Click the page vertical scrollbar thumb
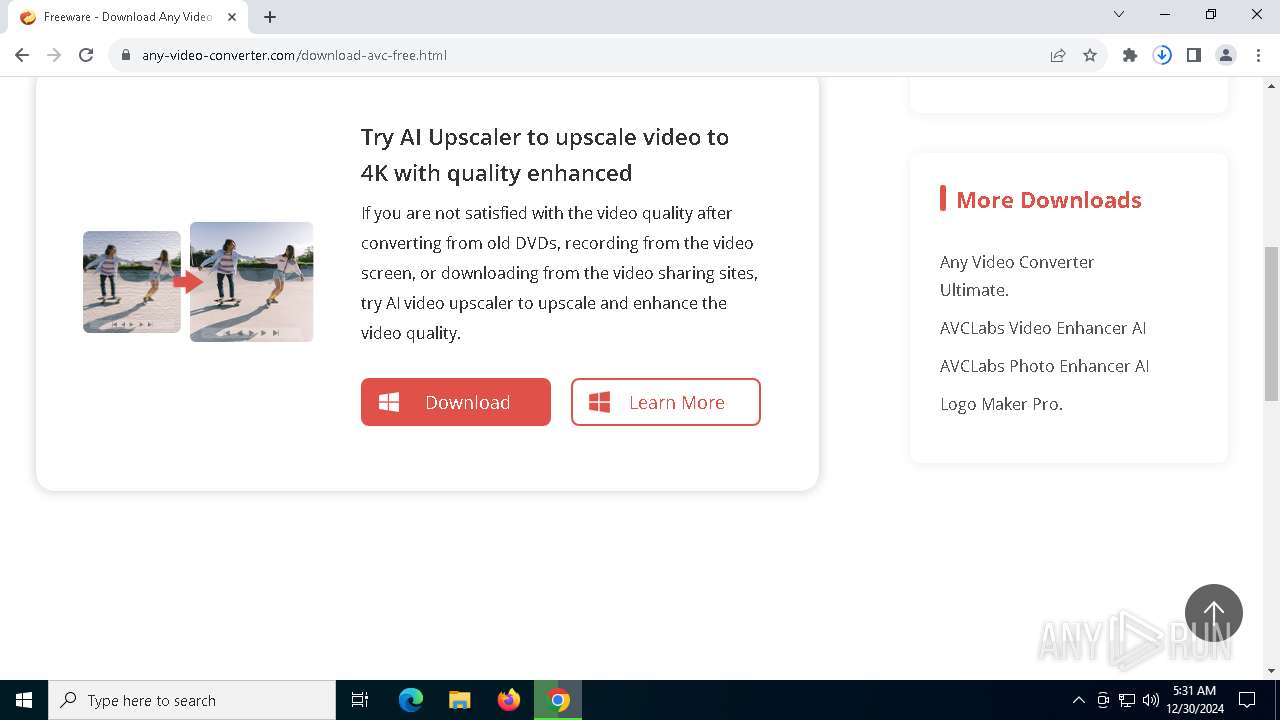This screenshot has height=720, width=1280. click(1271, 323)
